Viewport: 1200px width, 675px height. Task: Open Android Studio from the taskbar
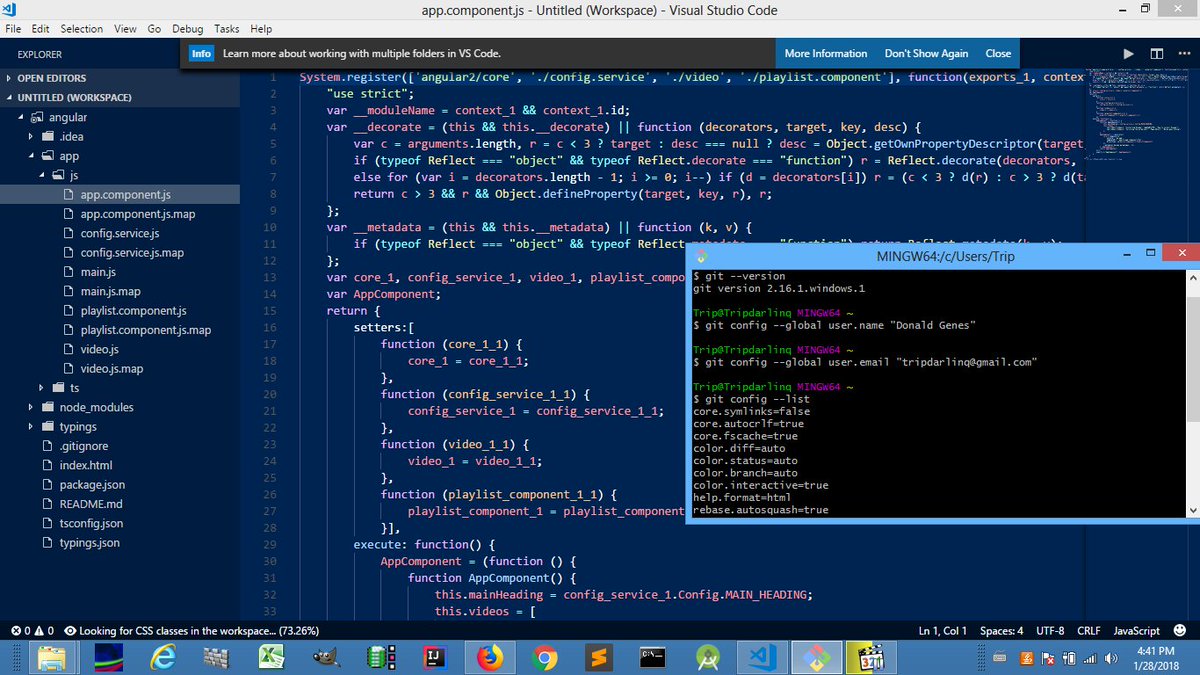pyautogui.click(x=708, y=658)
